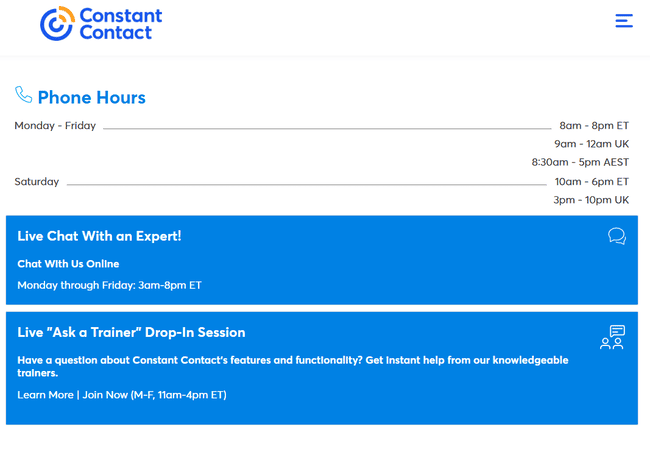Click the Live Chat With an Expert heading
Screen dimensions: 650x452
pos(99,236)
